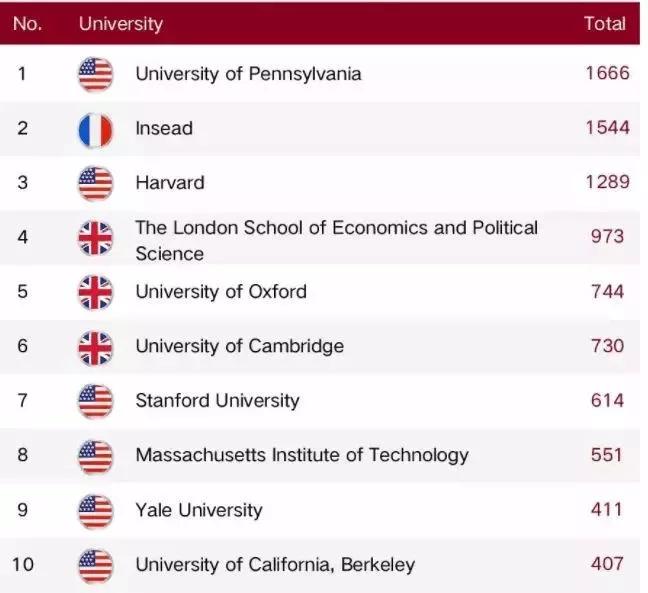Click the UK flag beside University of Cambridge

(96, 347)
